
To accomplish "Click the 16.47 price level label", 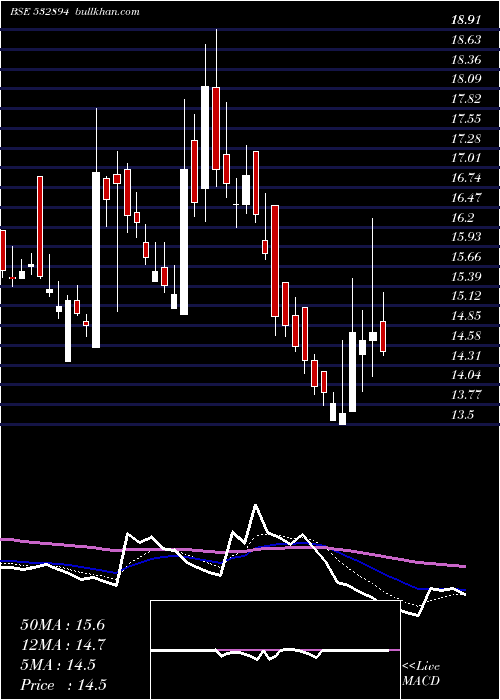I will (466, 197).
